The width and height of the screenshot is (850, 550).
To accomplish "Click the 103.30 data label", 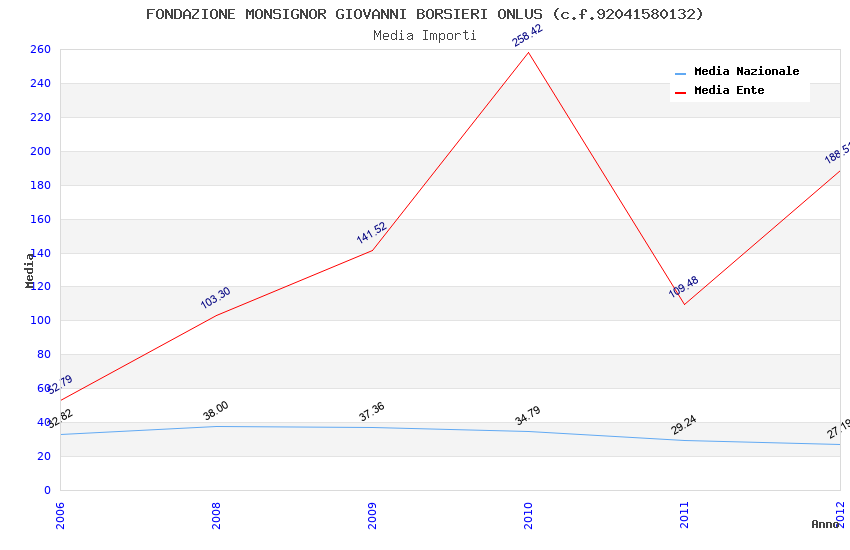I will tap(215, 297).
